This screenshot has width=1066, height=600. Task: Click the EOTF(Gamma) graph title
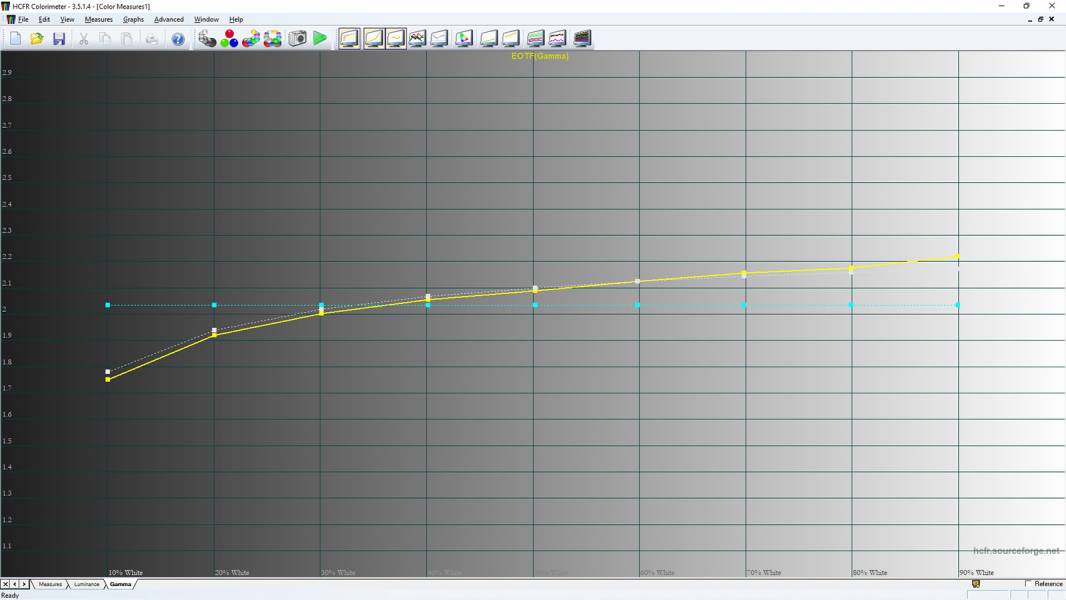[x=540, y=56]
